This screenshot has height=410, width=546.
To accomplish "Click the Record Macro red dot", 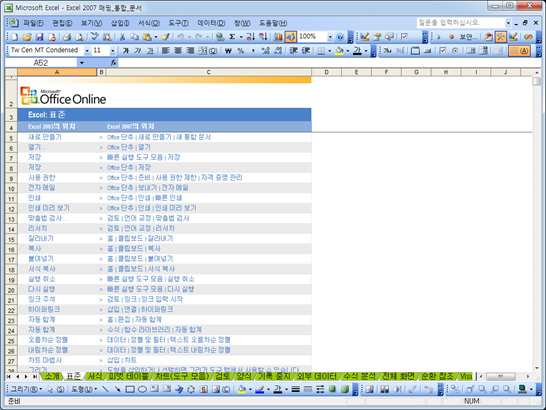I will click(452, 37).
